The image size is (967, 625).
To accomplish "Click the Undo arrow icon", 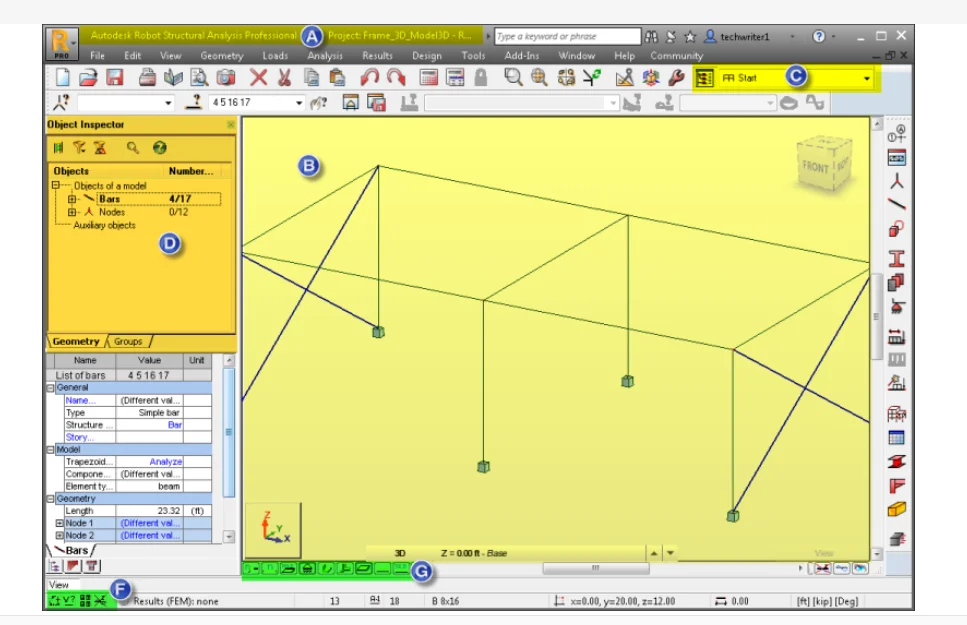I will coord(370,78).
